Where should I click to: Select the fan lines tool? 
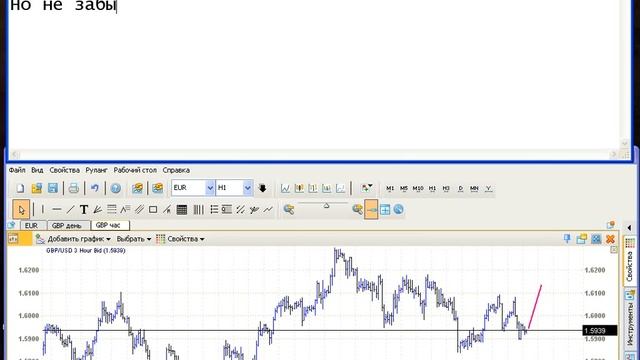pos(98,210)
